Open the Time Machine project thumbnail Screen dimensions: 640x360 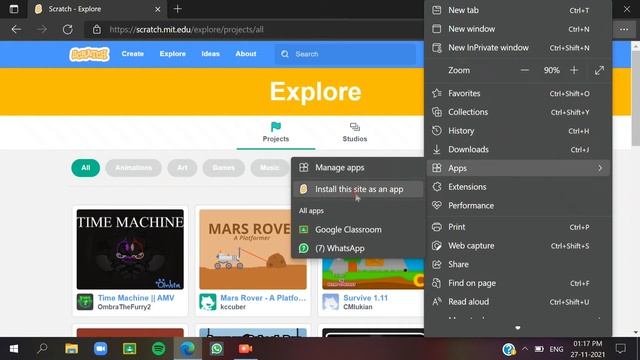(130, 249)
